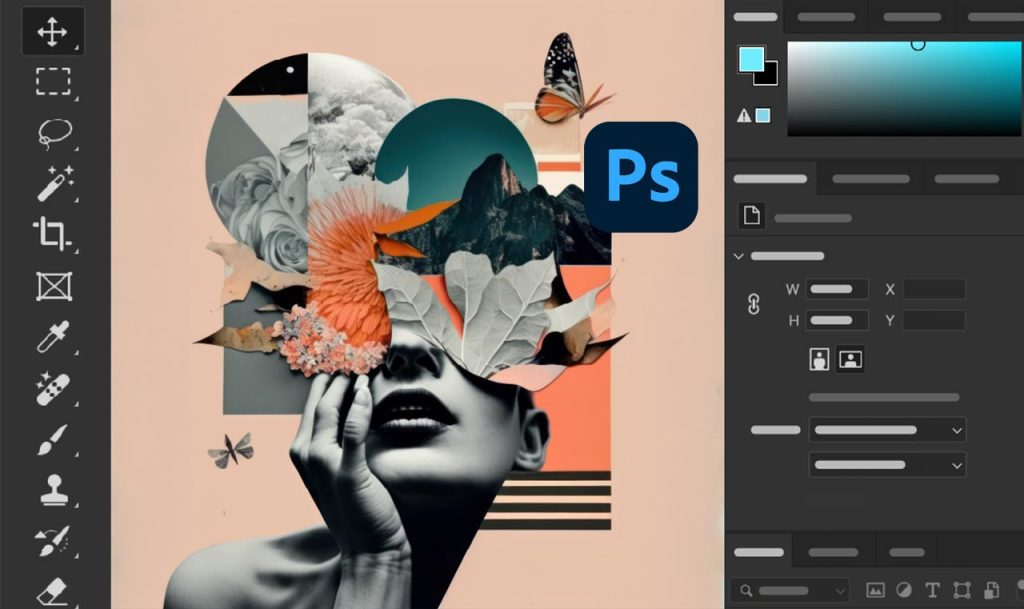Viewport: 1024px width, 609px height.
Task: Select the Move tool
Action: pos(52,31)
